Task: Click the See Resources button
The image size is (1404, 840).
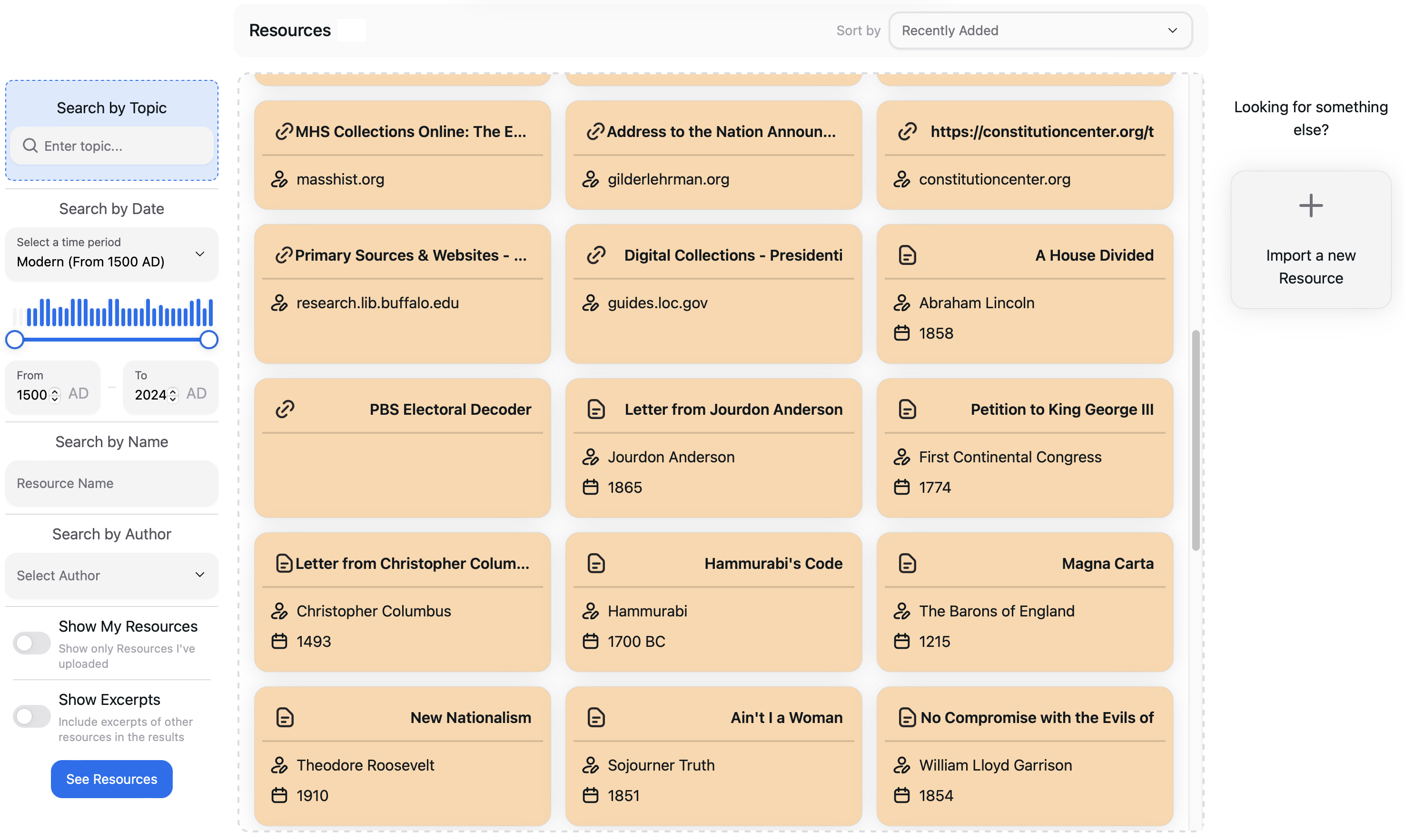Action: [x=111, y=778]
